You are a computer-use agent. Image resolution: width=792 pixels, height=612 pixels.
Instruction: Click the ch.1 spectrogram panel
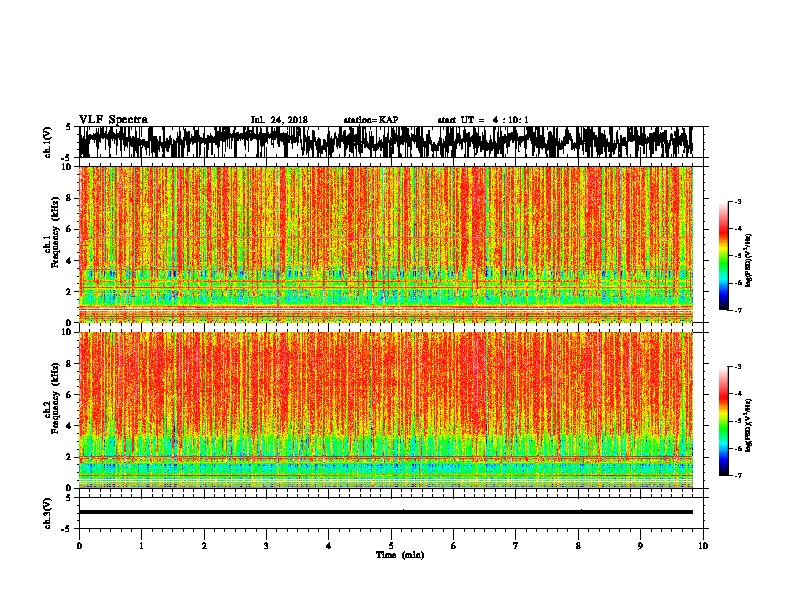386,244
